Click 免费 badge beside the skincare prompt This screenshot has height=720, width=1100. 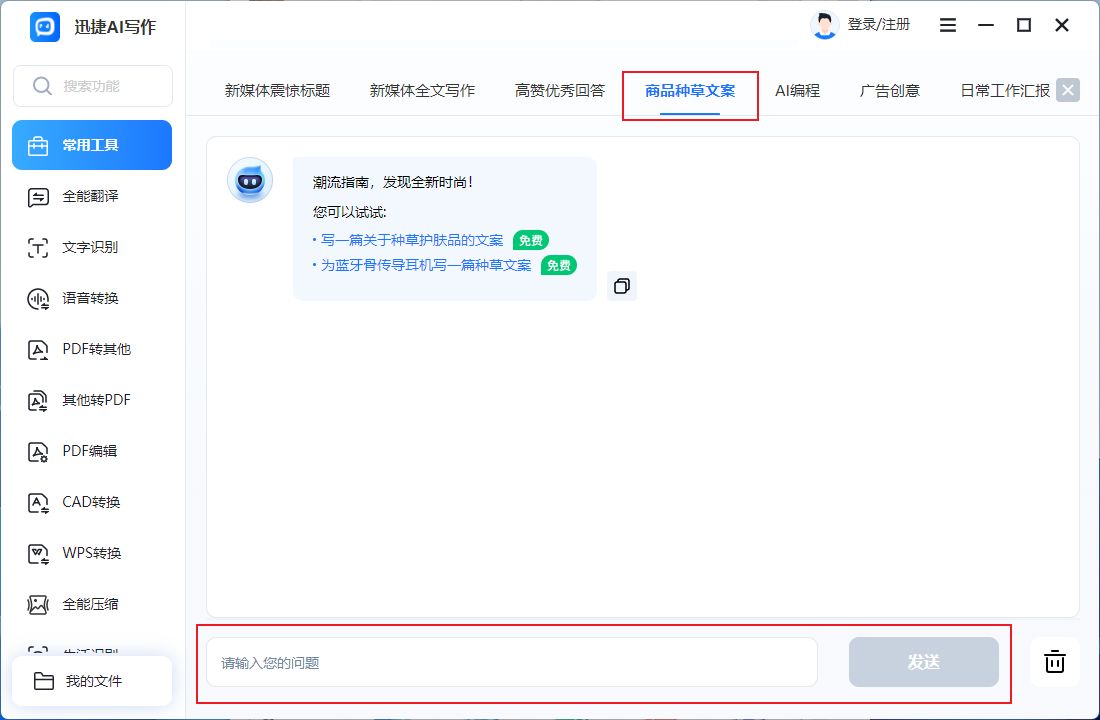coord(530,241)
